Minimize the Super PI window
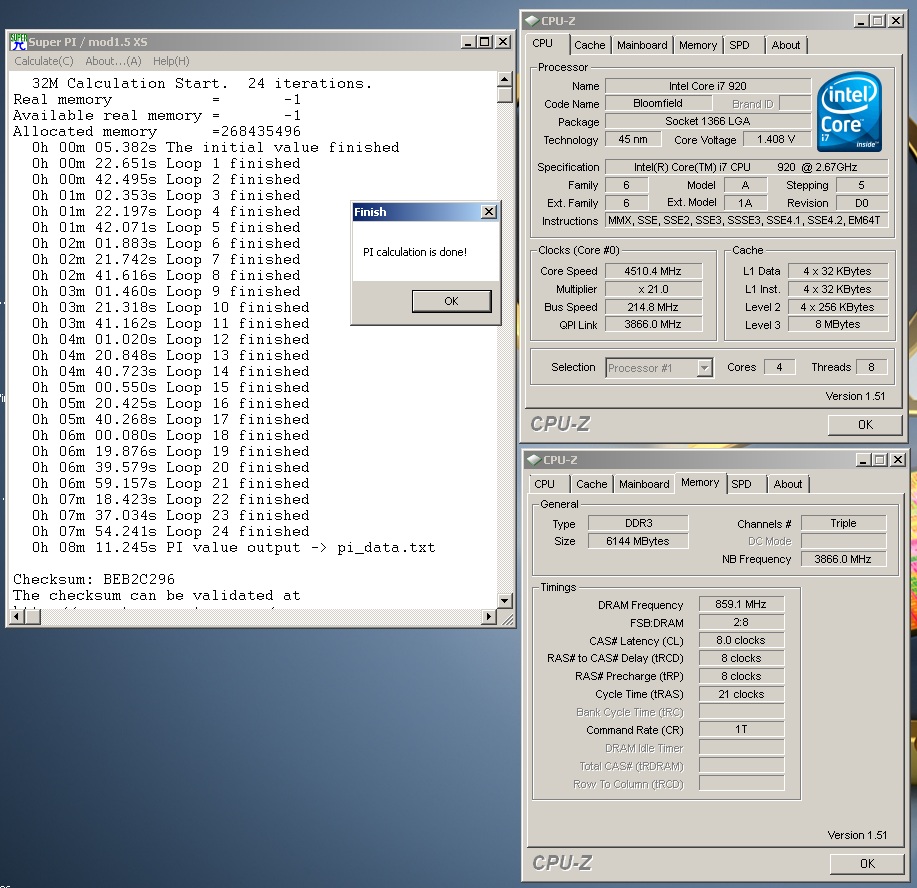 tap(468, 42)
